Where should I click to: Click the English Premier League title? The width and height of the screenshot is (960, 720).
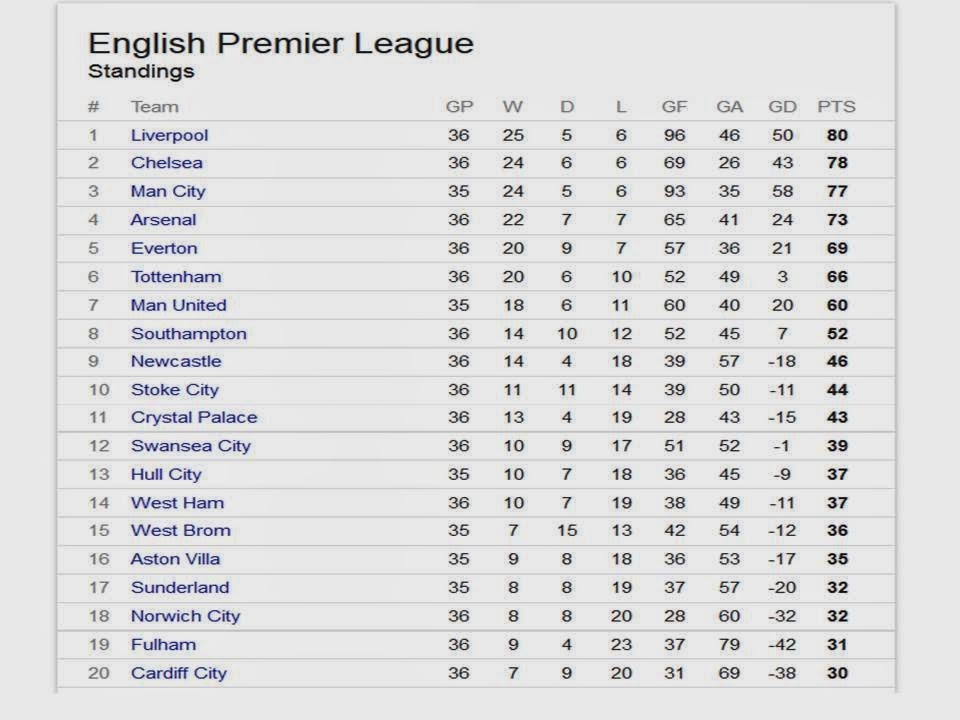pos(280,43)
